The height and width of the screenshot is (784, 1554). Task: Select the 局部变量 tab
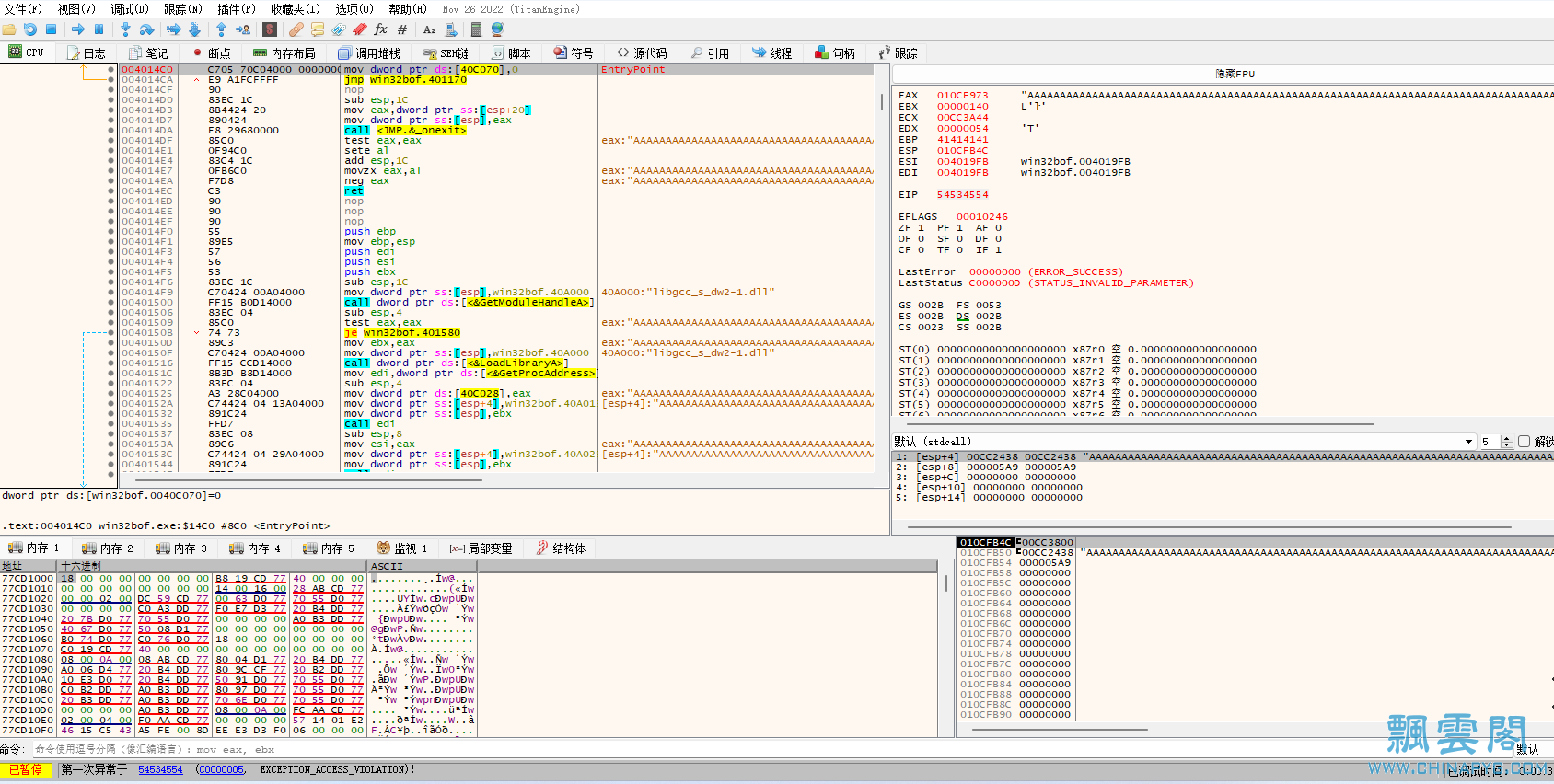pyautogui.click(x=481, y=548)
